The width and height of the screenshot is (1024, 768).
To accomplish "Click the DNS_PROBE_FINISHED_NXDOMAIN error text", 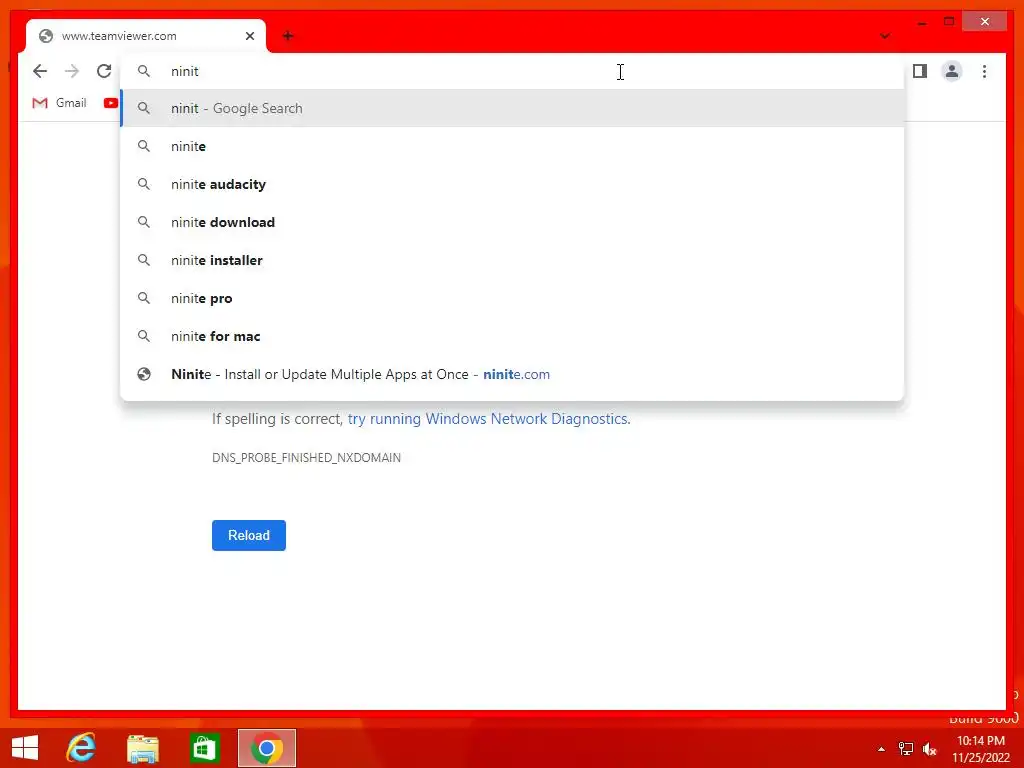I will [x=306, y=458].
